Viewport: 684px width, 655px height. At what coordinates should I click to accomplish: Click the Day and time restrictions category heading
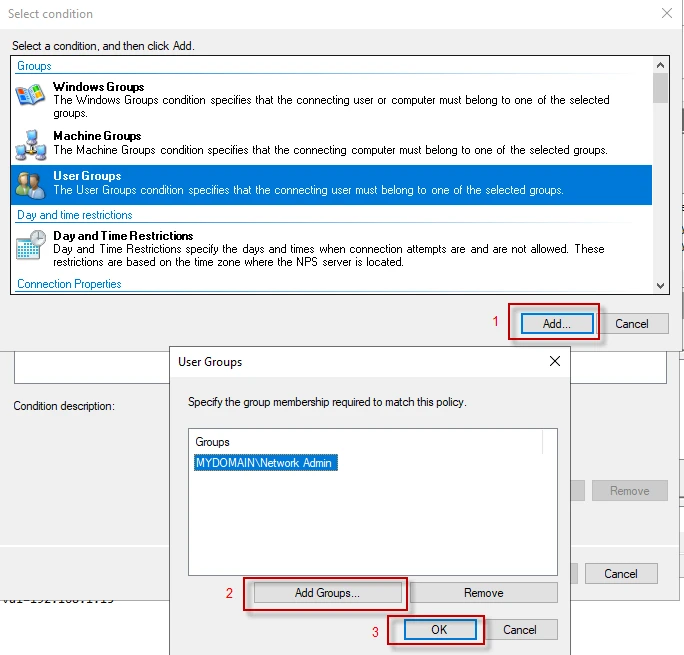point(75,215)
